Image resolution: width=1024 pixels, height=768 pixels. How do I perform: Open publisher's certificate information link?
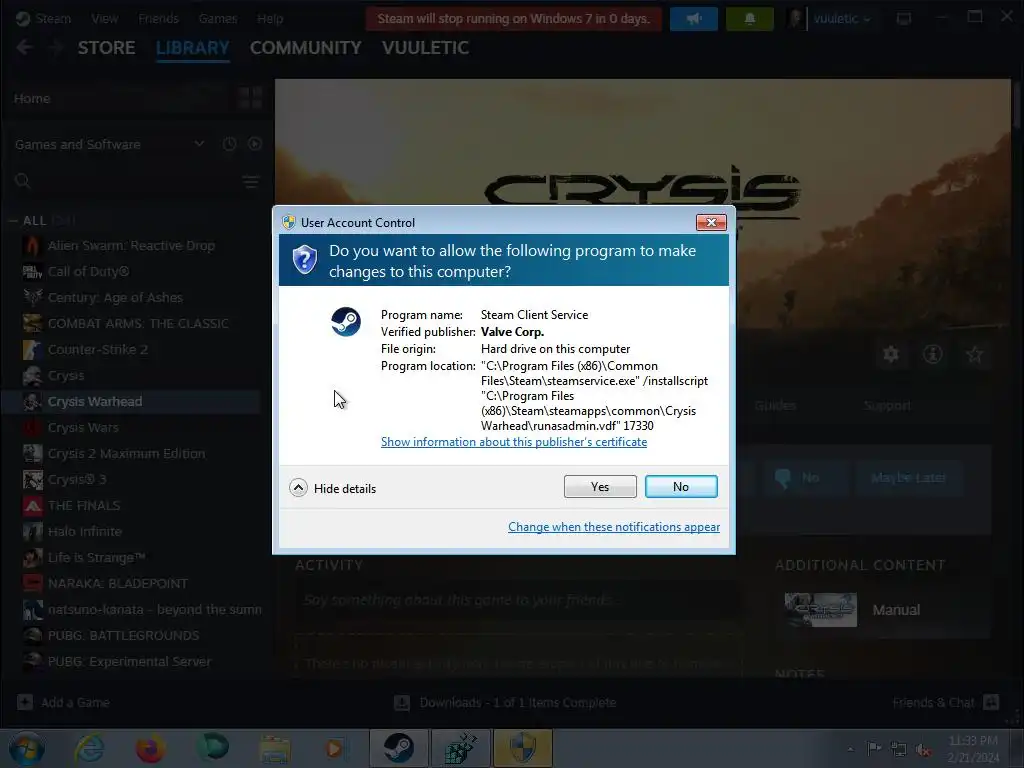pos(513,442)
